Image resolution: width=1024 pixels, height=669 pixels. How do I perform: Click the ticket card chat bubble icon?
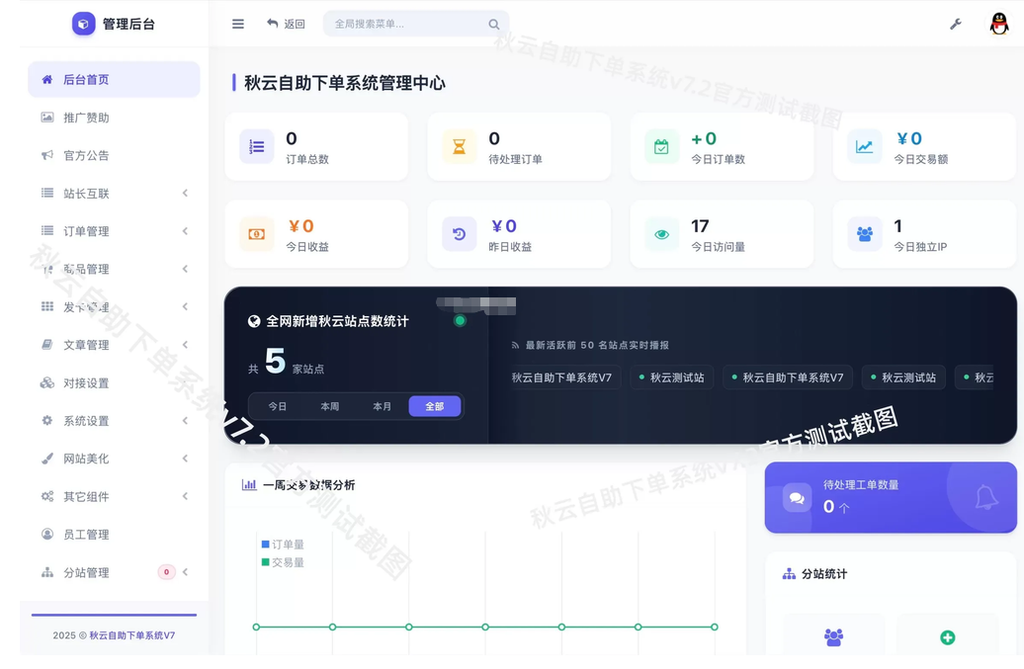[797, 498]
